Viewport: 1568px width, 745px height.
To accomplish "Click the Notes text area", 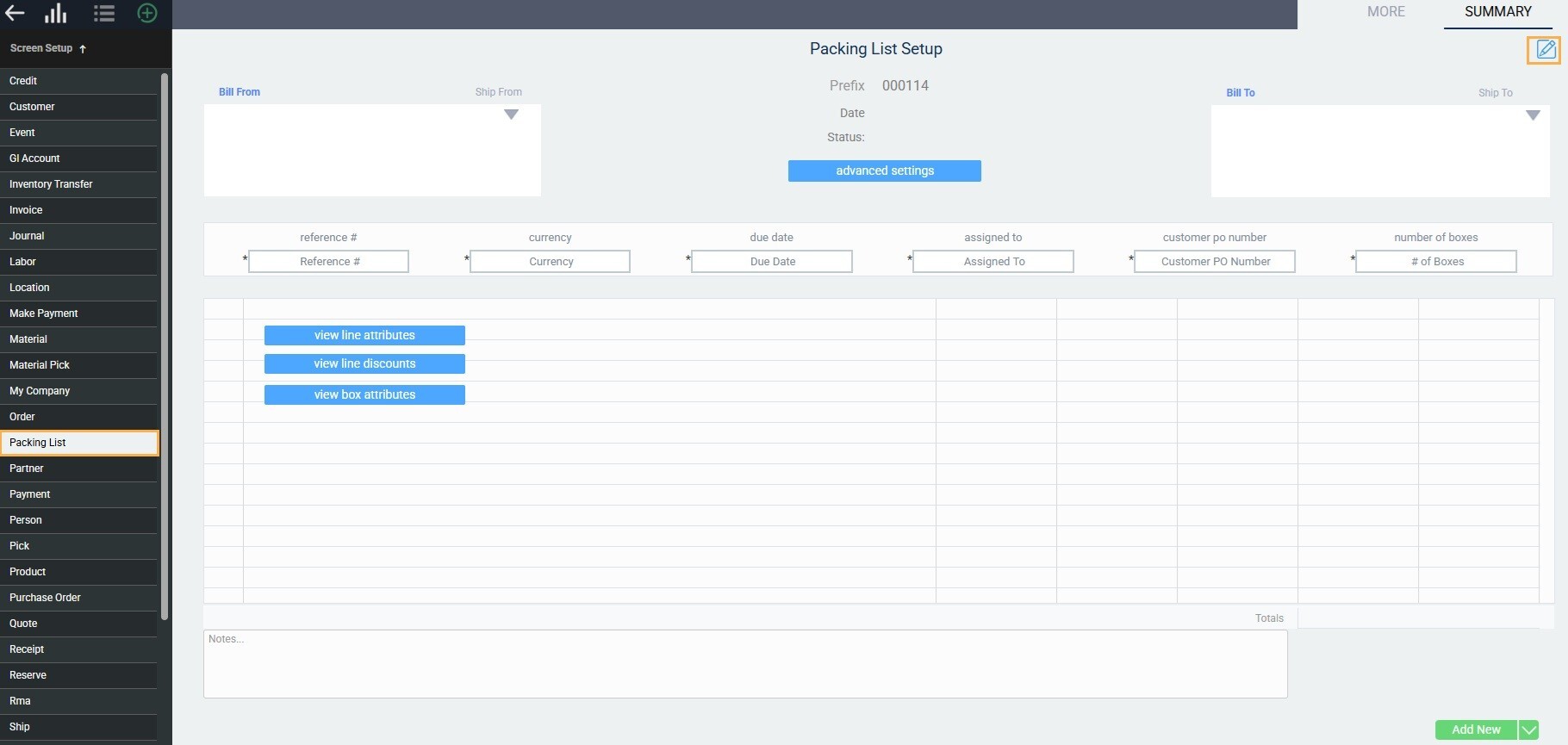I will pos(745,663).
